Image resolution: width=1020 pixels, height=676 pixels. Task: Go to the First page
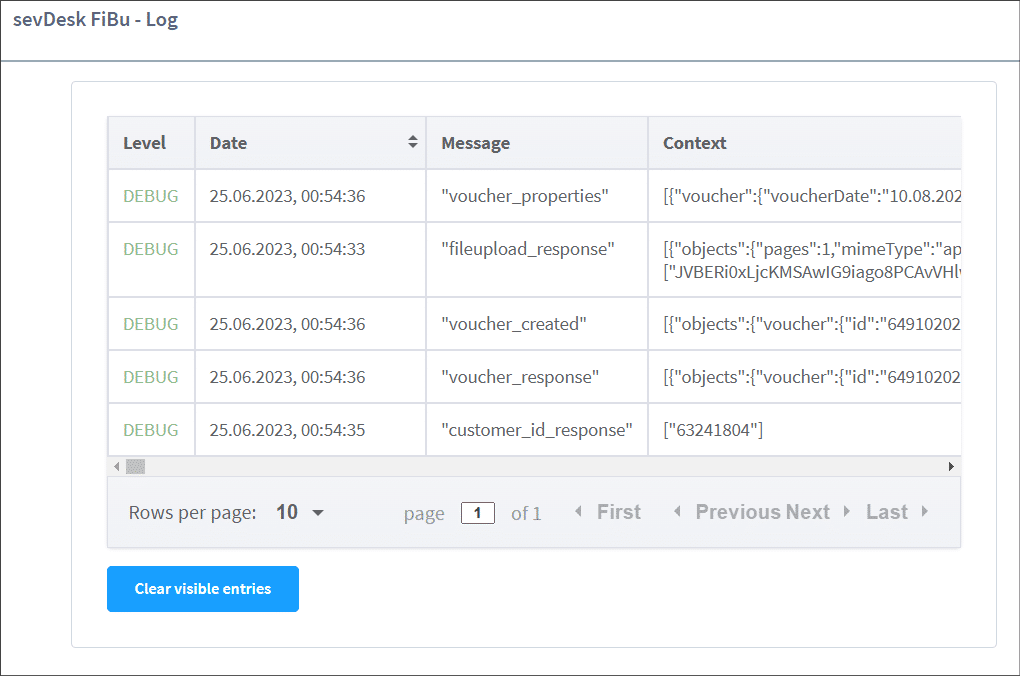[609, 512]
